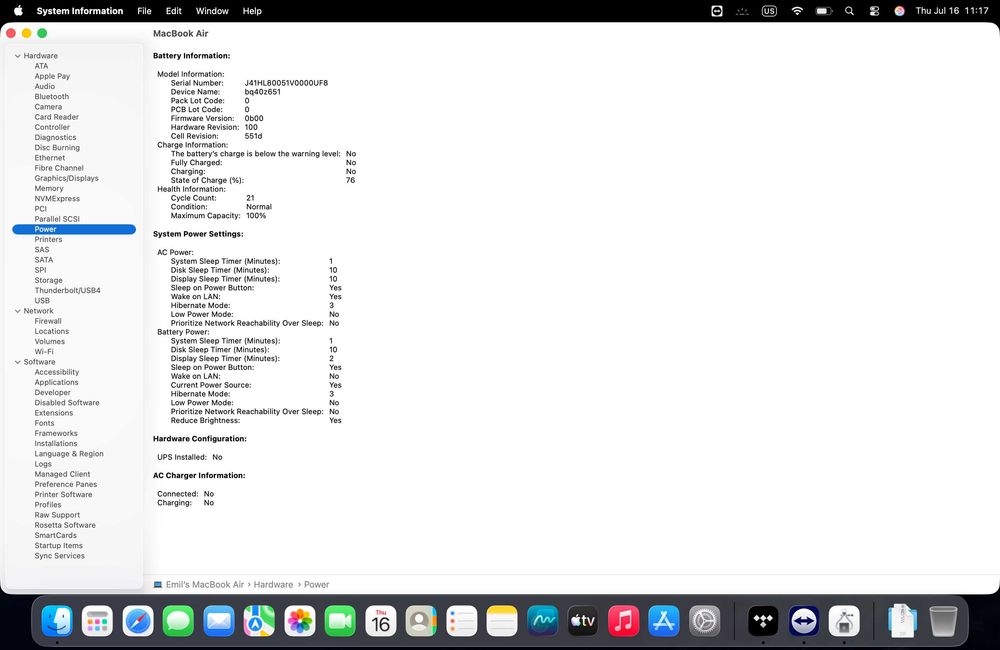Open FaceTime from the Dock
Screen dimensions: 1000x650
click(x=340, y=621)
